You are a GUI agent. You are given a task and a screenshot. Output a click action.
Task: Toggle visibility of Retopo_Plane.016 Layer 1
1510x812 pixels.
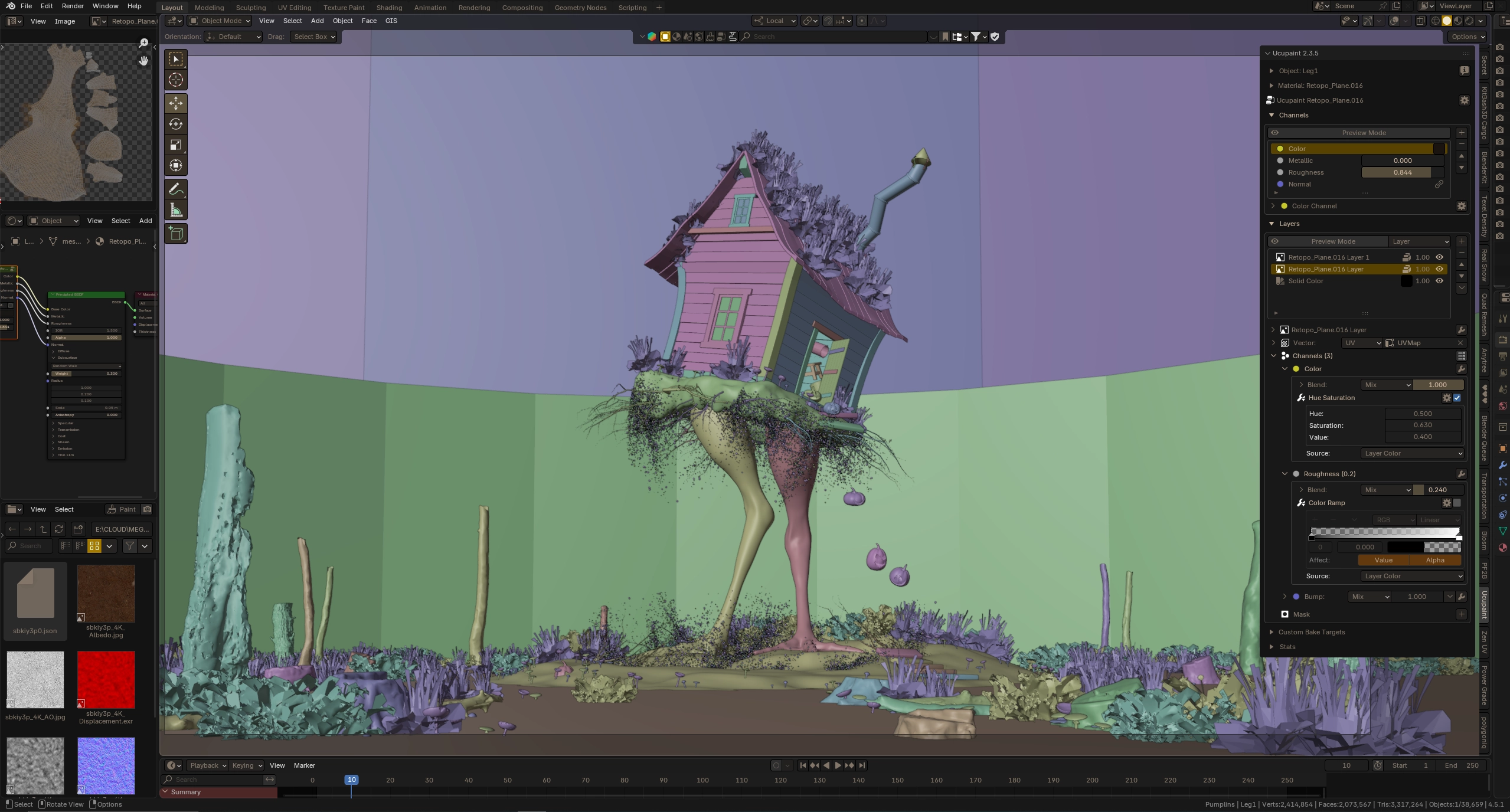point(1439,257)
